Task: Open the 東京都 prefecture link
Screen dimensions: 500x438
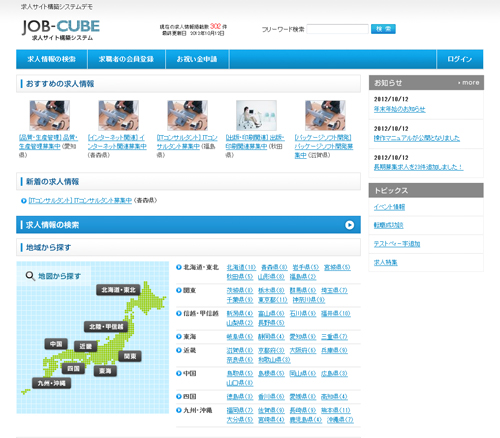Action: [x=273, y=300]
